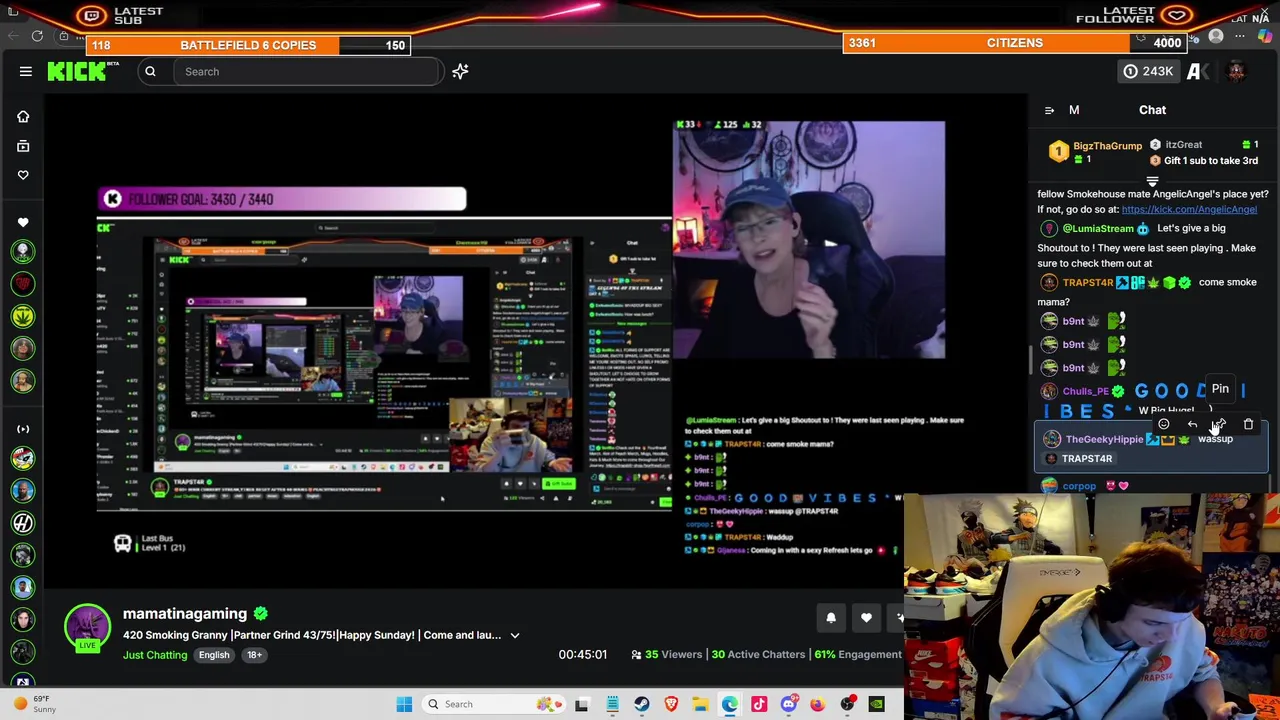Pin TheGeekyHippie's chat message
The width and height of the screenshot is (1280, 720).
pos(1220,424)
